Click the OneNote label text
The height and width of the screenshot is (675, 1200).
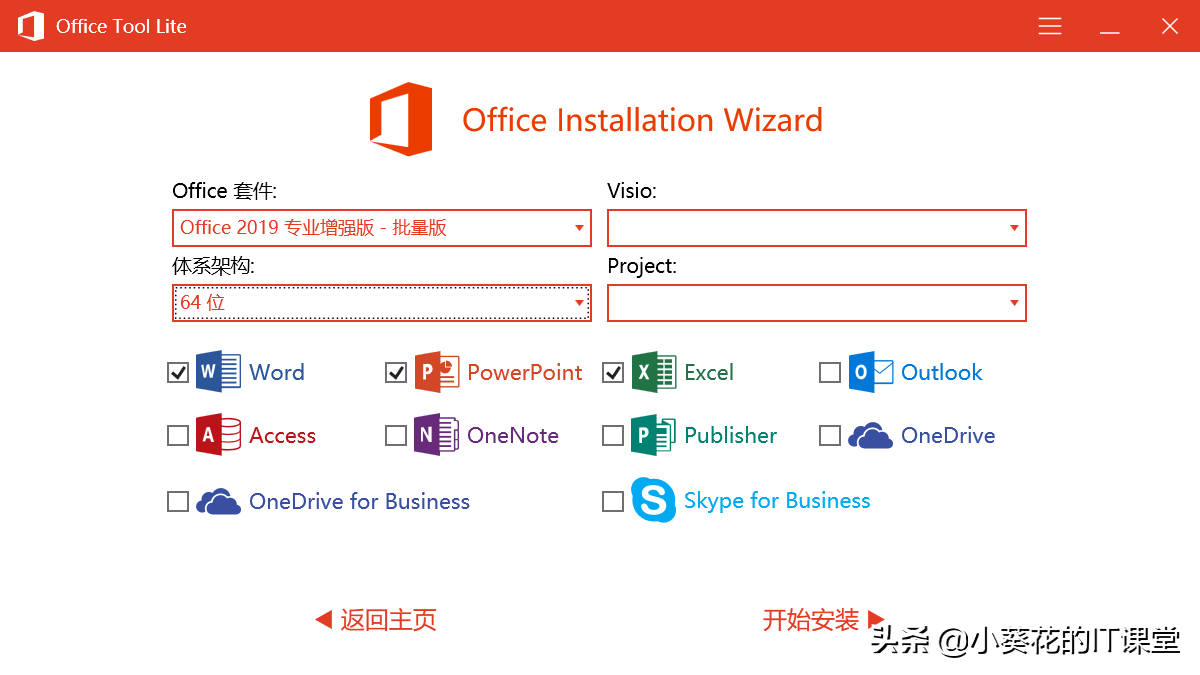tap(513, 436)
